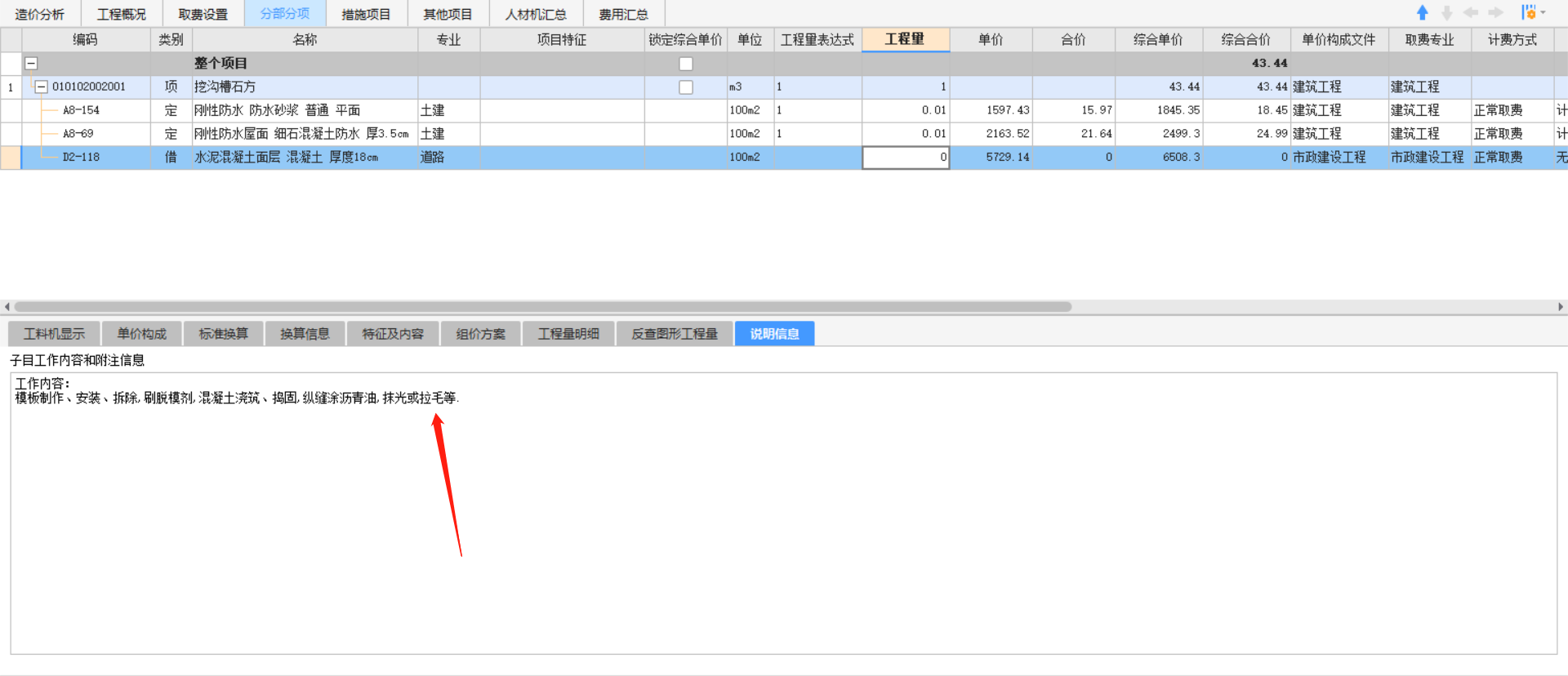Click the 单价构成文件 column header

pyautogui.click(x=1339, y=40)
